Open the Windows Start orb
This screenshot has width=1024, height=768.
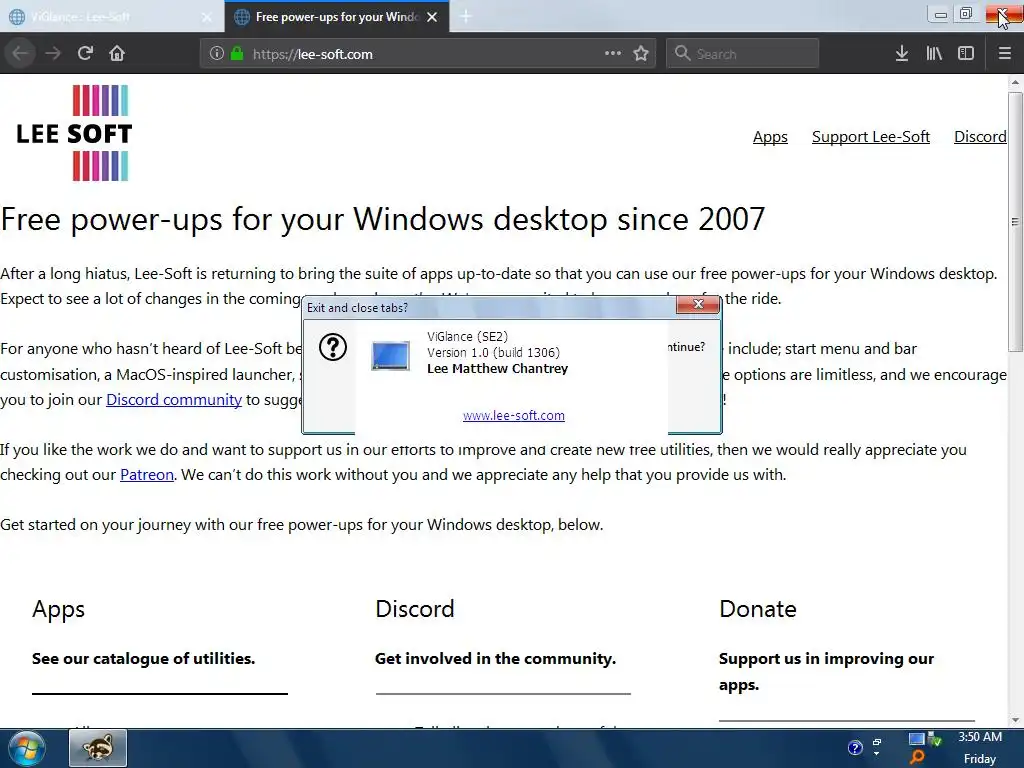[26, 748]
